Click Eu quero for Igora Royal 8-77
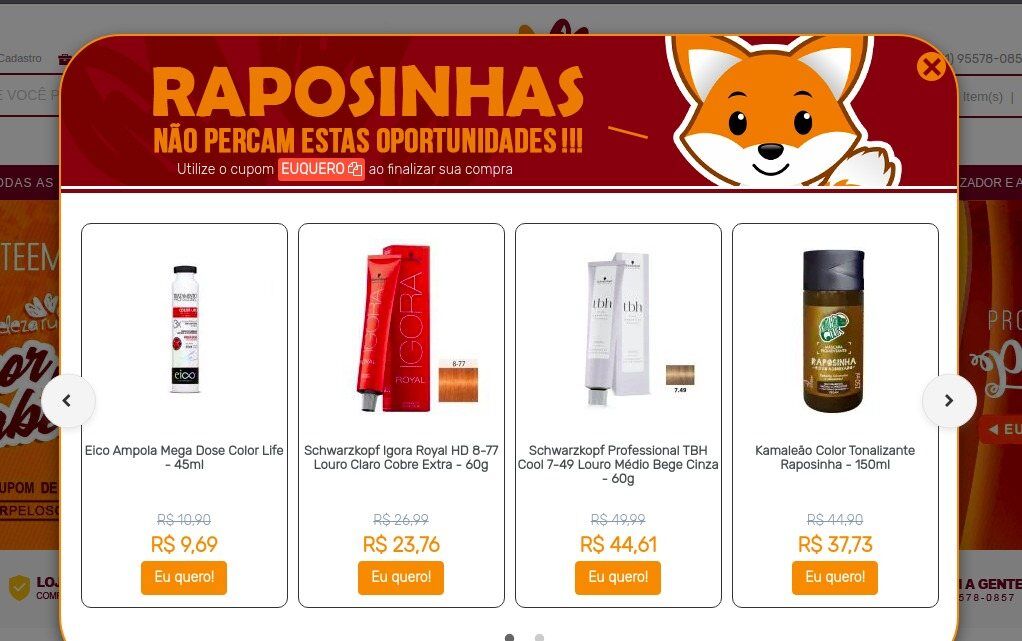Screen dimensions: 1022x641 point(401,577)
